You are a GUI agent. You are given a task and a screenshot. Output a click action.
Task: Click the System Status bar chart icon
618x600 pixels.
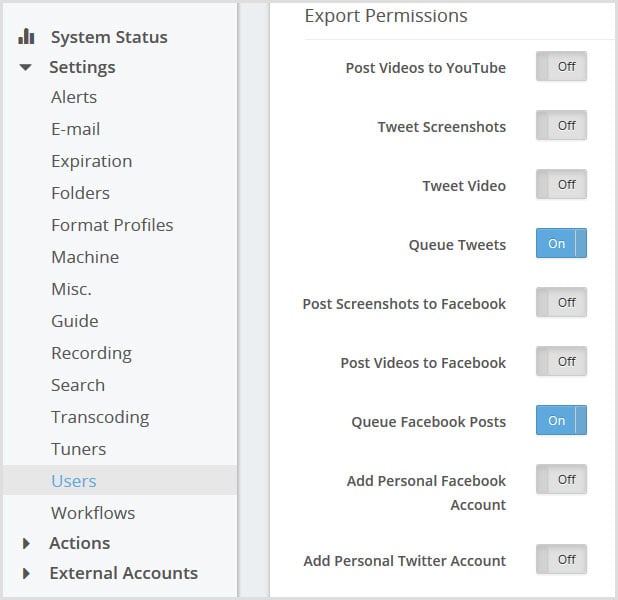(27, 37)
